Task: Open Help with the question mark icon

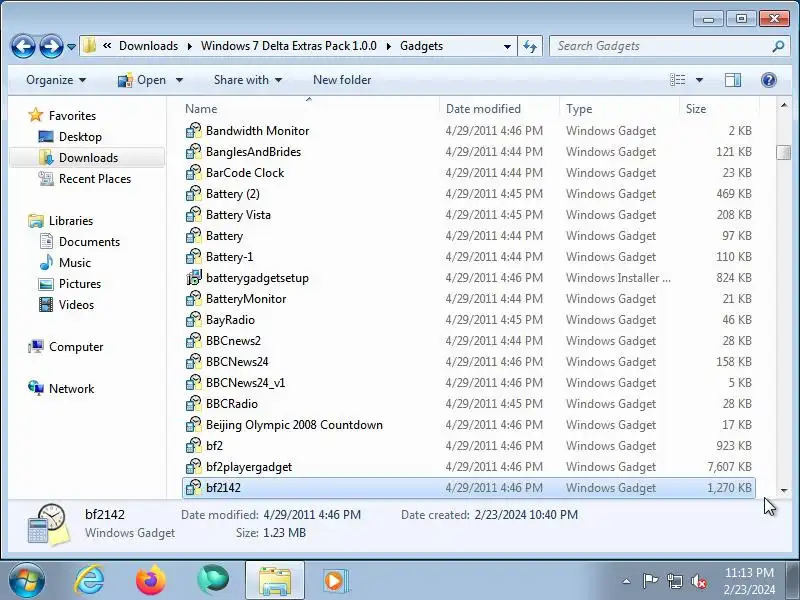Action: click(768, 80)
